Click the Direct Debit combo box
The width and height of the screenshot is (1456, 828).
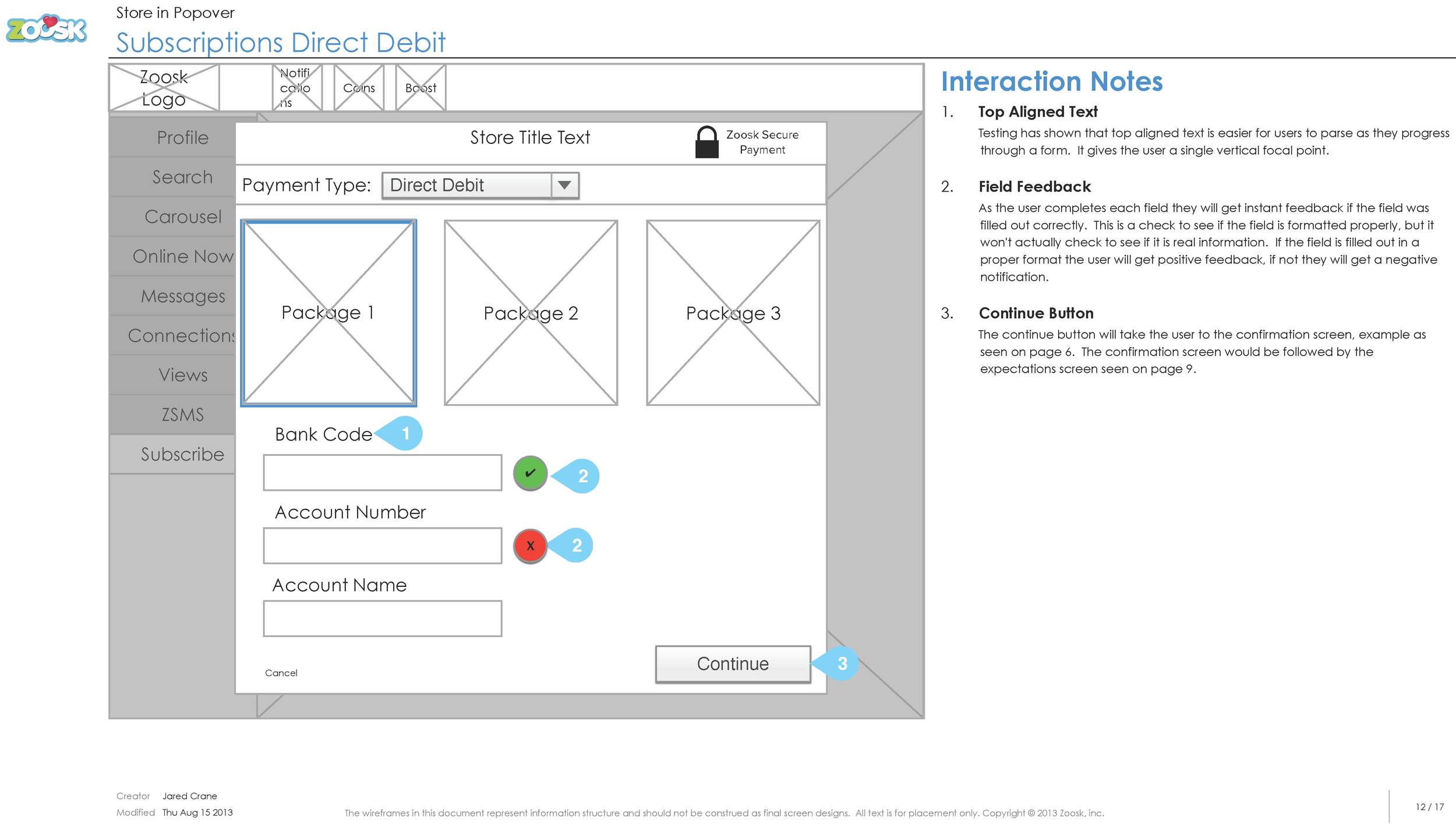(466, 185)
